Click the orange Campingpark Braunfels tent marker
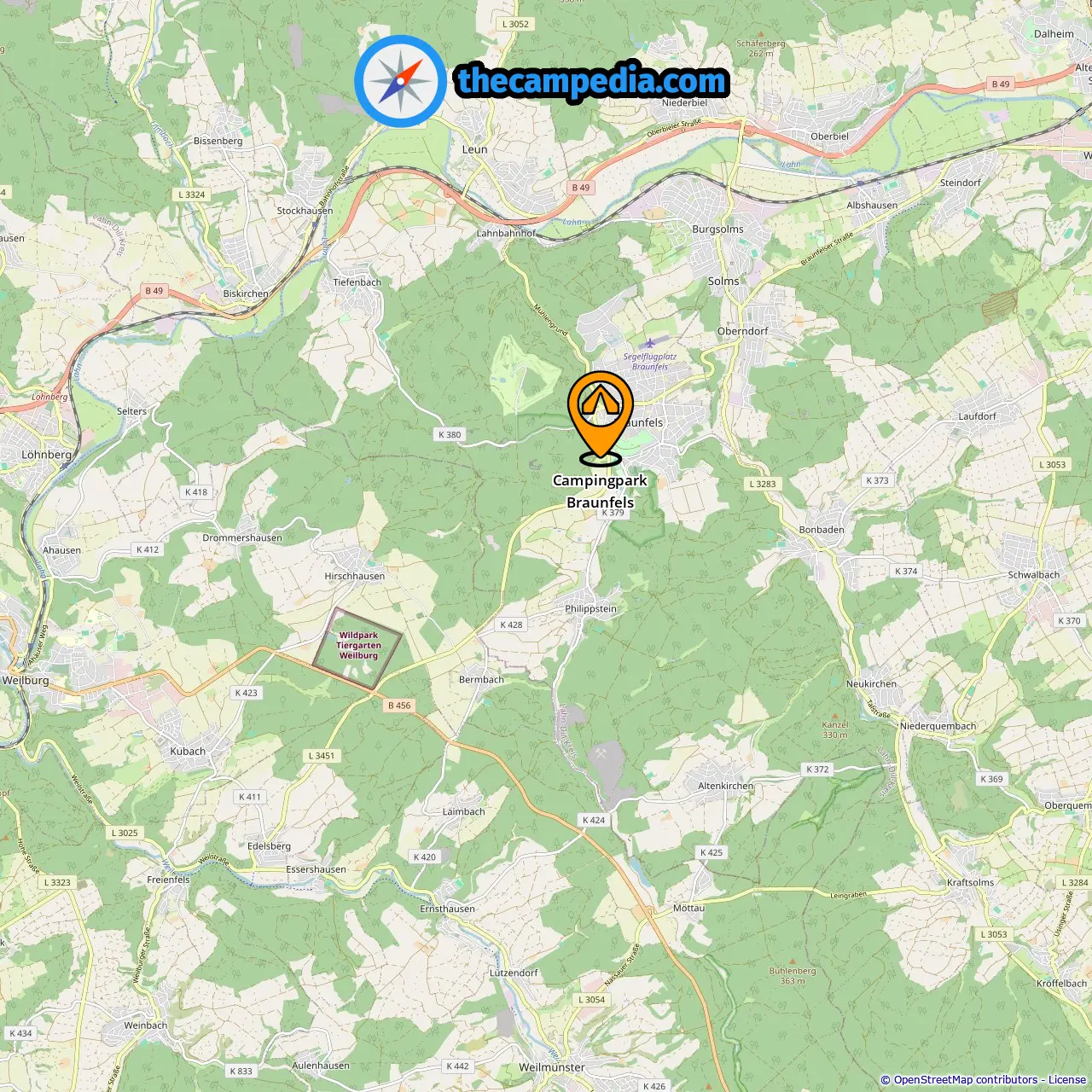This screenshot has width=1092, height=1092. point(601,416)
